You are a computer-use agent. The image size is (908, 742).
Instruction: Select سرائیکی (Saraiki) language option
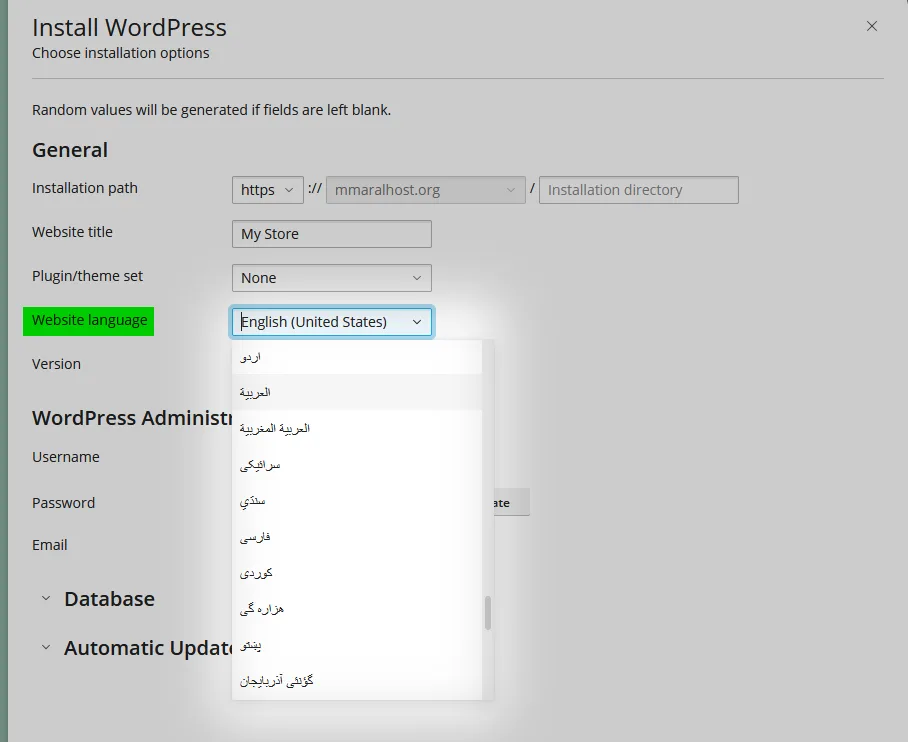tap(357, 465)
